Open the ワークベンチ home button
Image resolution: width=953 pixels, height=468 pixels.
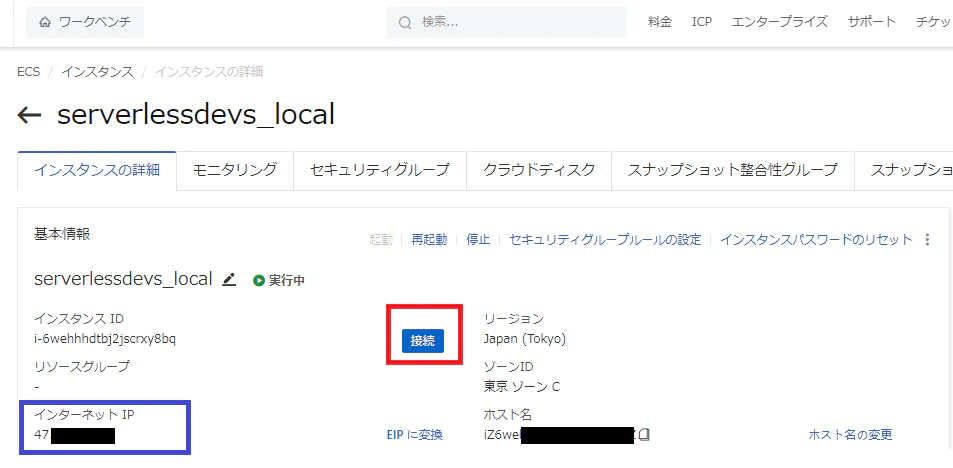pyautogui.click(x=85, y=22)
